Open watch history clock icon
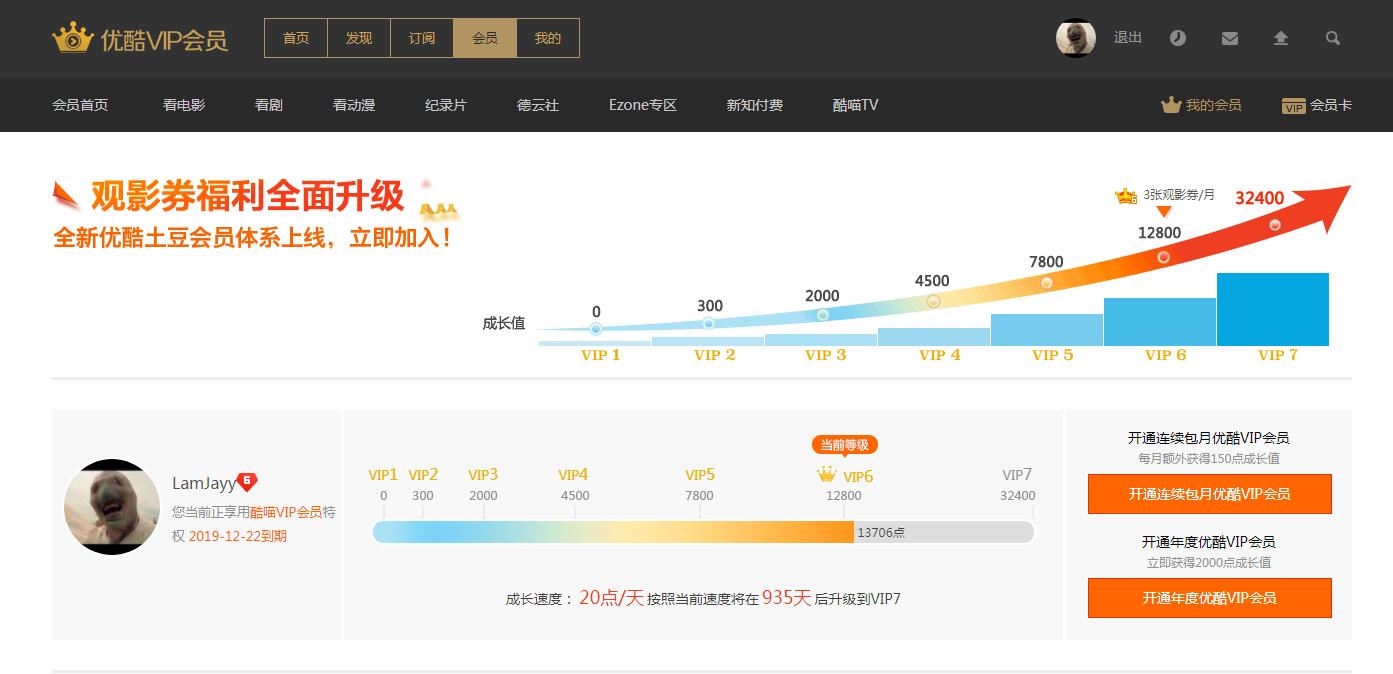The height and width of the screenshot is (674, 1393). tap(1178, 38)
